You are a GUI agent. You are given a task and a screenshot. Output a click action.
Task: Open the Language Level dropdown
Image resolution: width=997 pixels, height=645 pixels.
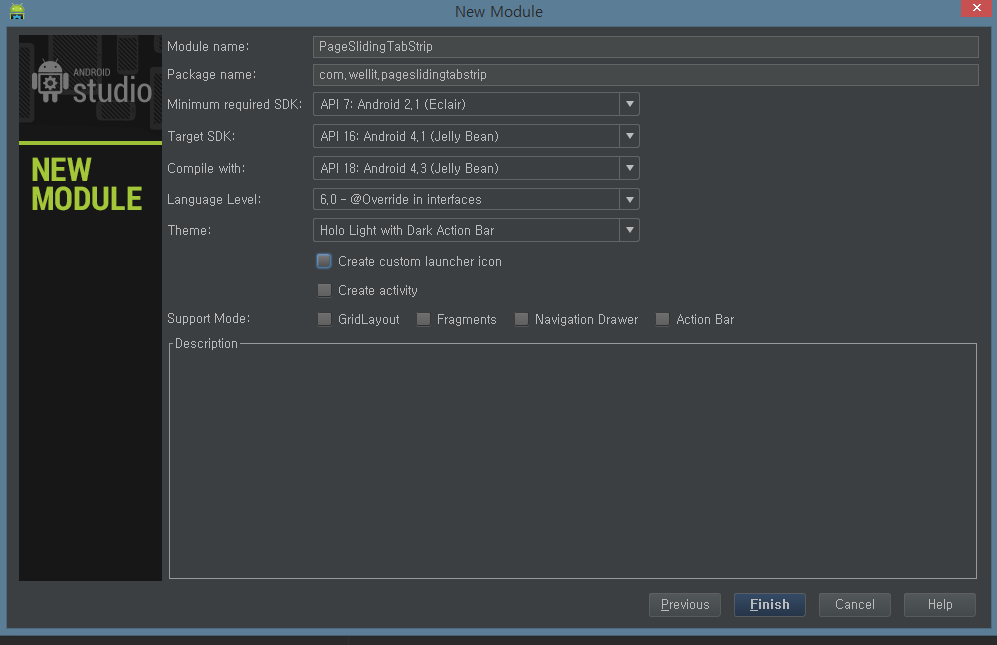click(630, 199)
